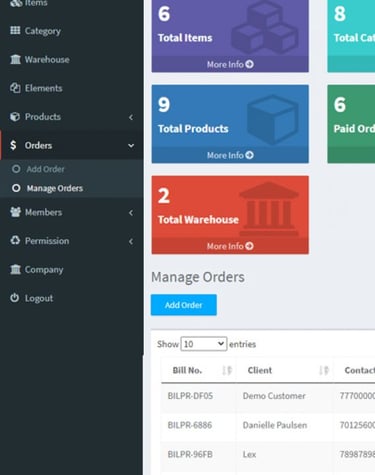Click the Company building icon in sidebar
Image resolution: width=375 pixels, height=475 pixels.
(x=15, y=269)
